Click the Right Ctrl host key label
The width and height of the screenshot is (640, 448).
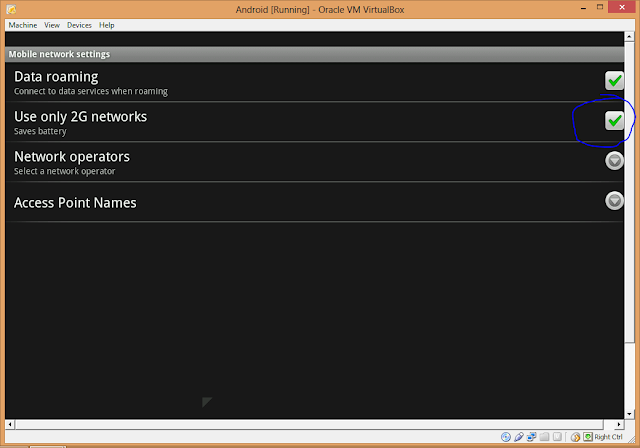pos(608,437)
